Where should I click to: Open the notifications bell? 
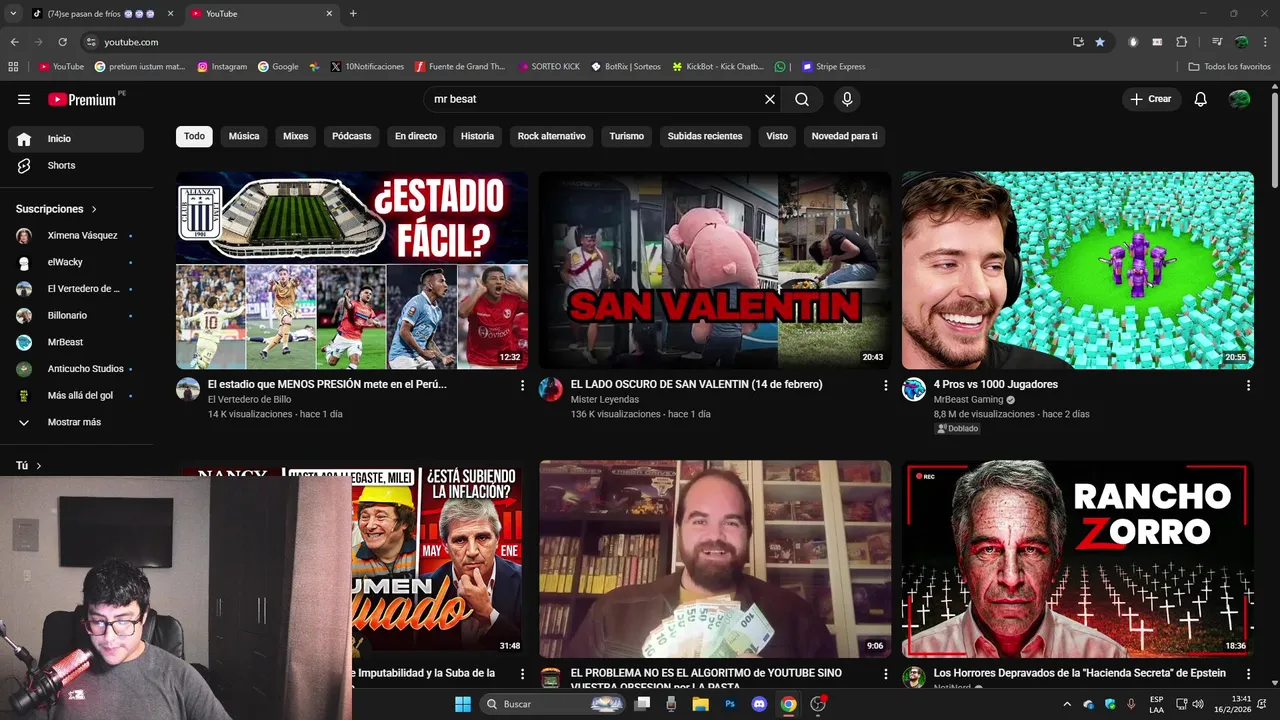[x=1201, y=99]
